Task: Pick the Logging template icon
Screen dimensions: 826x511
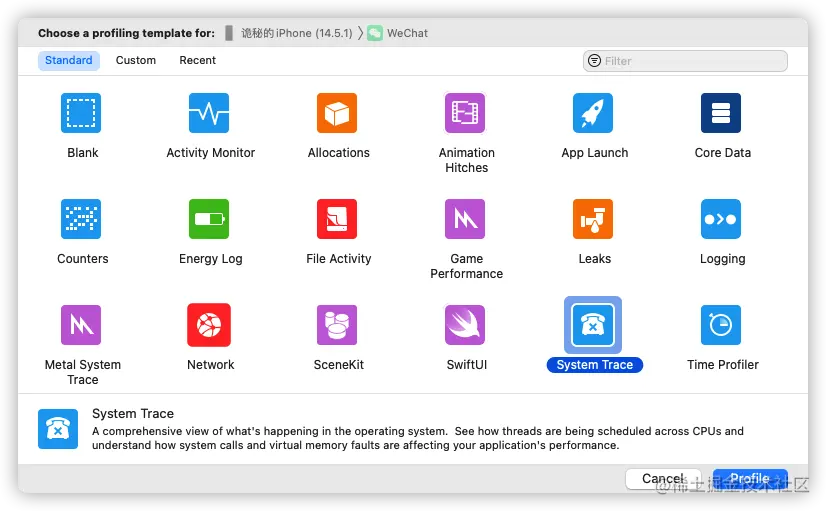Action: pos(721,219)
